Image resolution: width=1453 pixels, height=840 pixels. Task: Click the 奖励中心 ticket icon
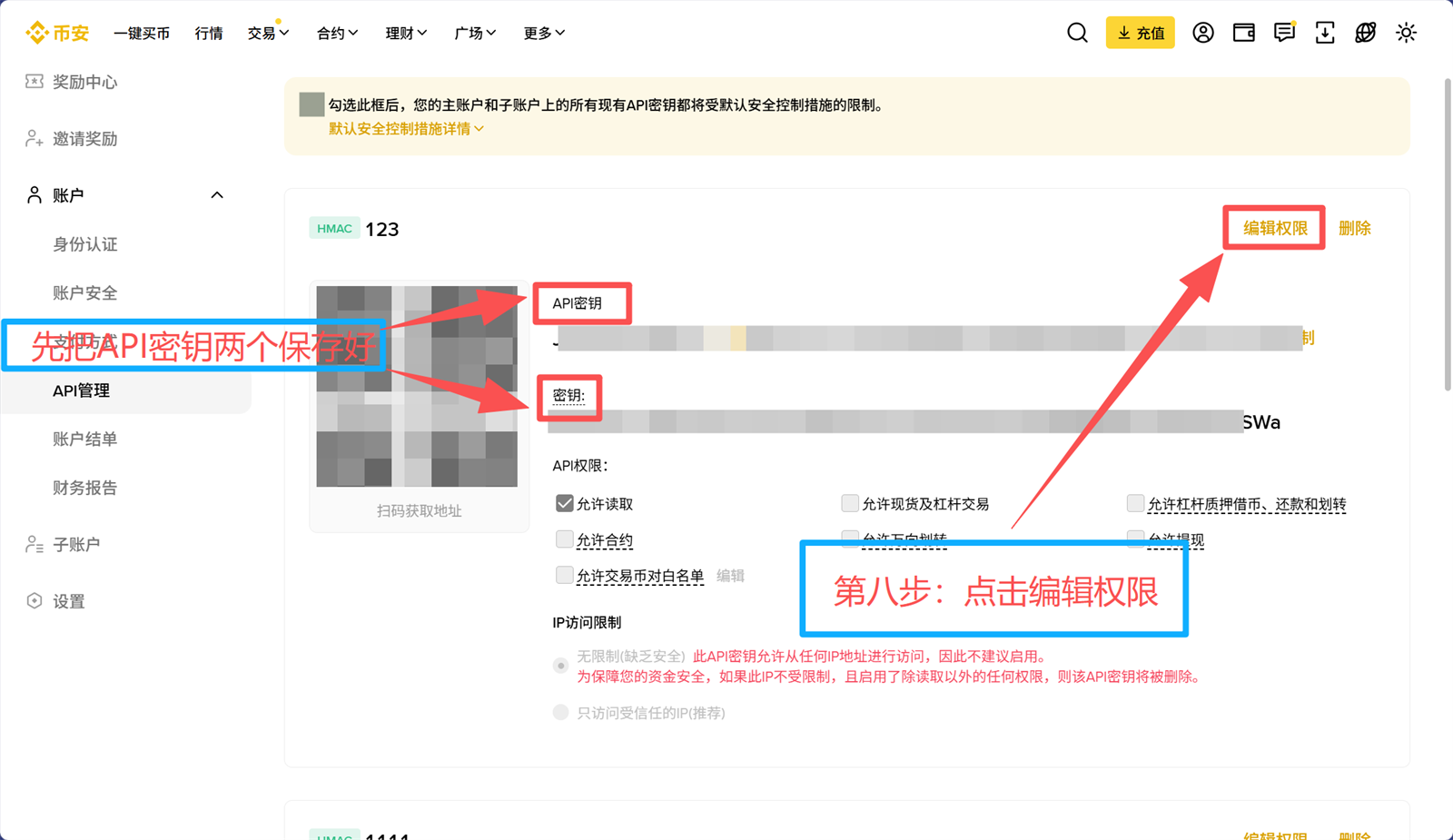pyautogui.click(x=34, y=82)
